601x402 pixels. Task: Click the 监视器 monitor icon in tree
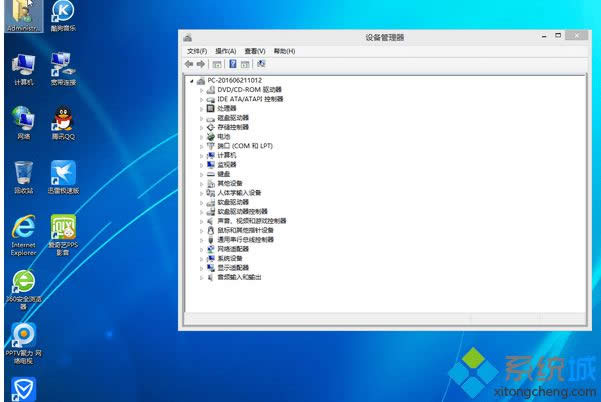pyautogui.click(x=210, y=165)
